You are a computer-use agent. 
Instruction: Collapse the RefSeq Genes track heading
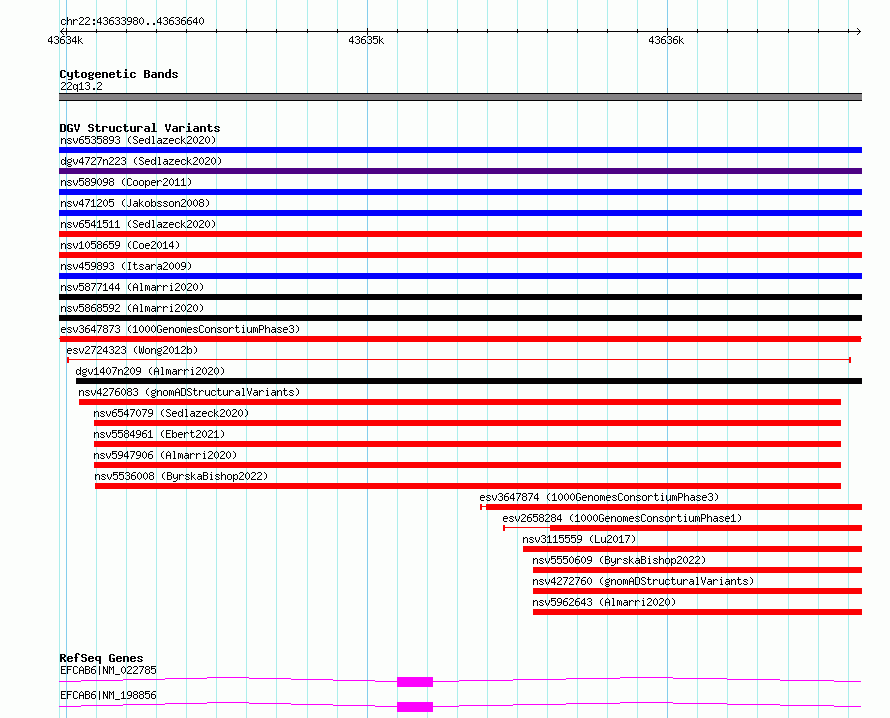[x=101, y=658]
